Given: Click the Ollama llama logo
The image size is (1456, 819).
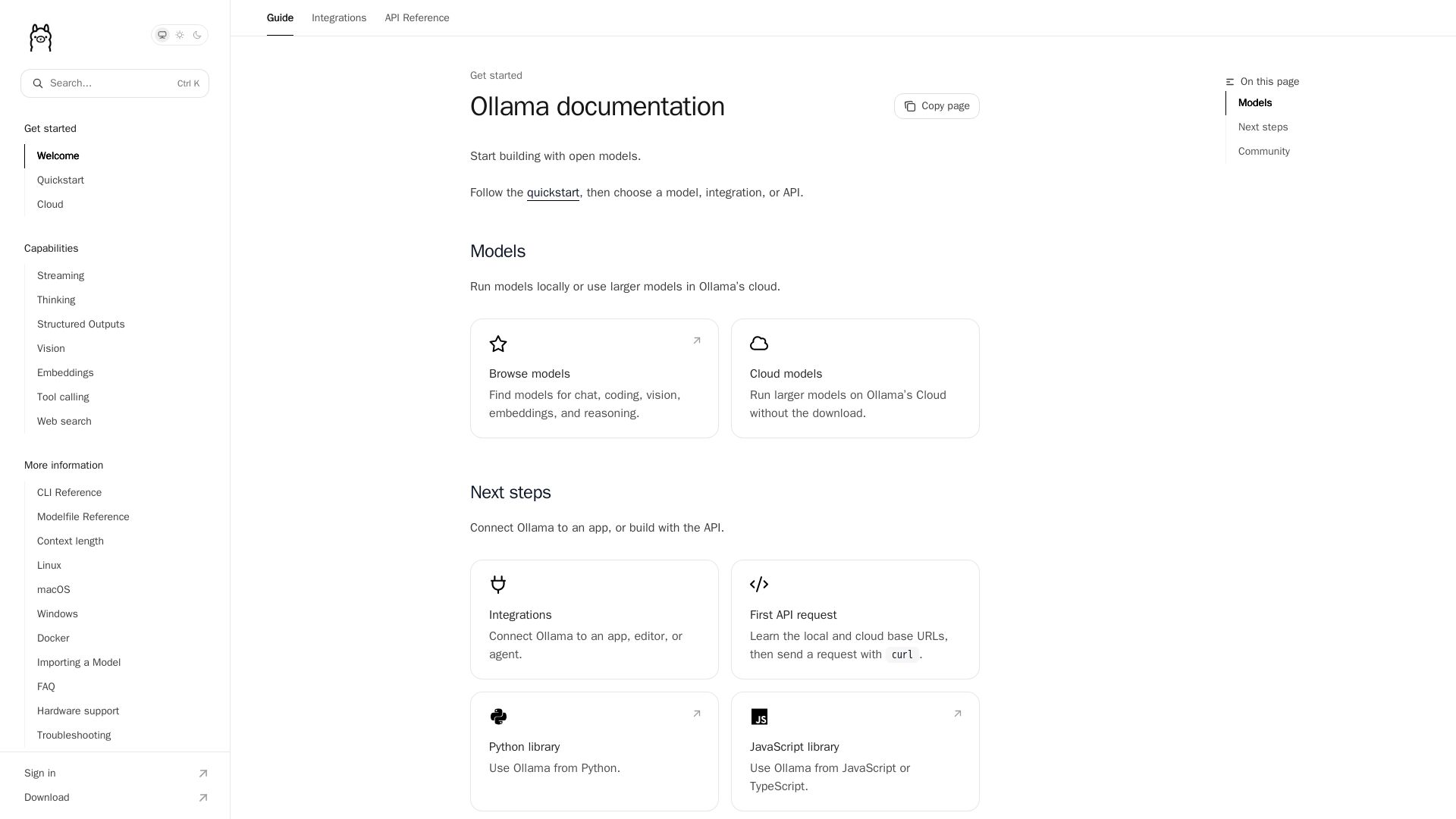Looking at the screenshot, I should pos(40,37).
